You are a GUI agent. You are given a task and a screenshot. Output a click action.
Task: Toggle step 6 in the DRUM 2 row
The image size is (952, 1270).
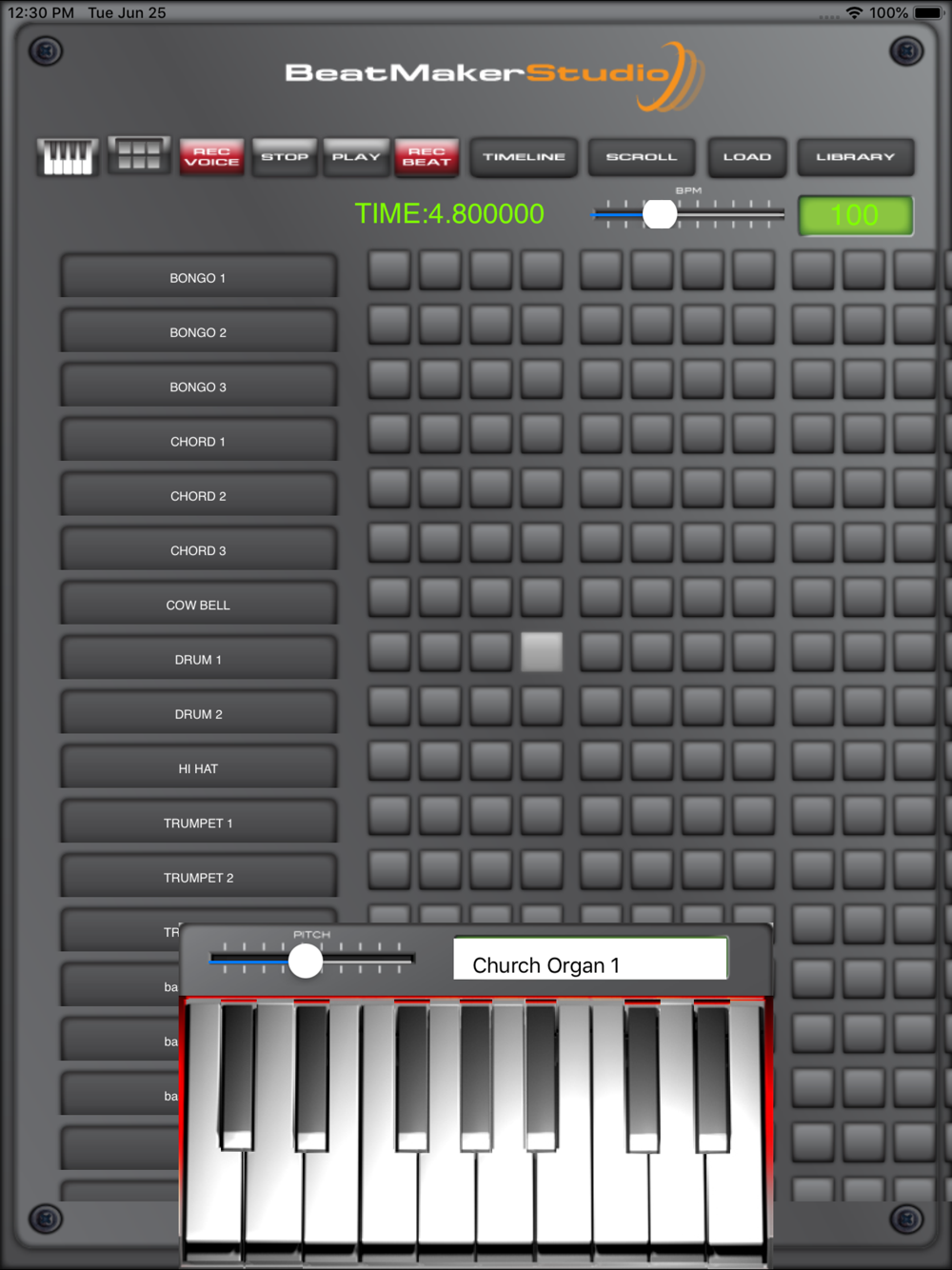(x=651, y=706)
